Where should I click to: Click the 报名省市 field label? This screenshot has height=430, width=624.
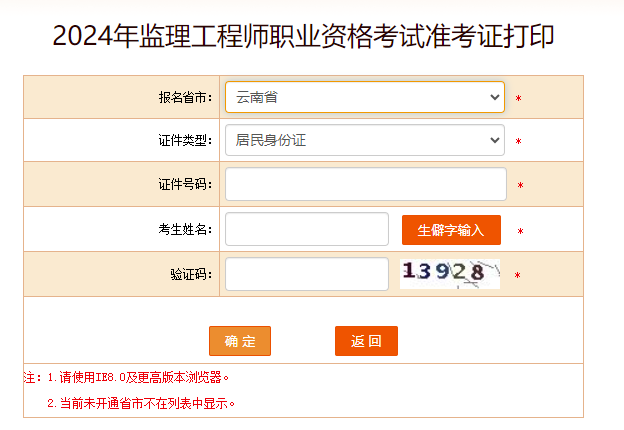tap(185, 98)
